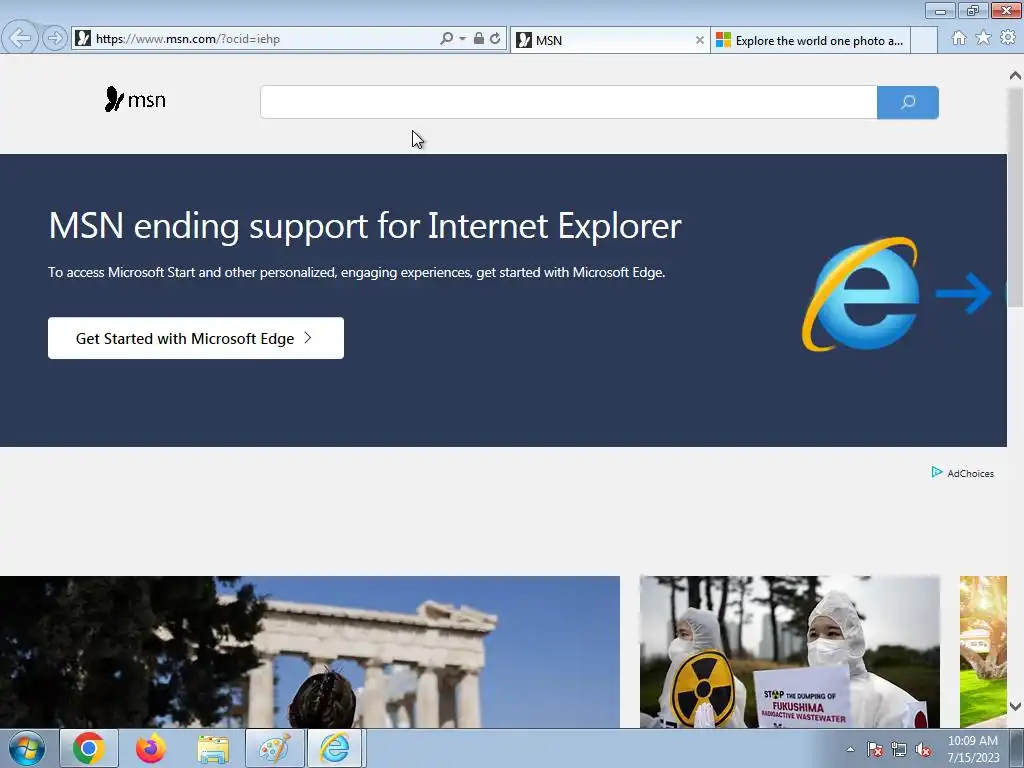Screen dimensions: 1024x768
Task: Click the msn butterfly logo
Action: point(135,99)
